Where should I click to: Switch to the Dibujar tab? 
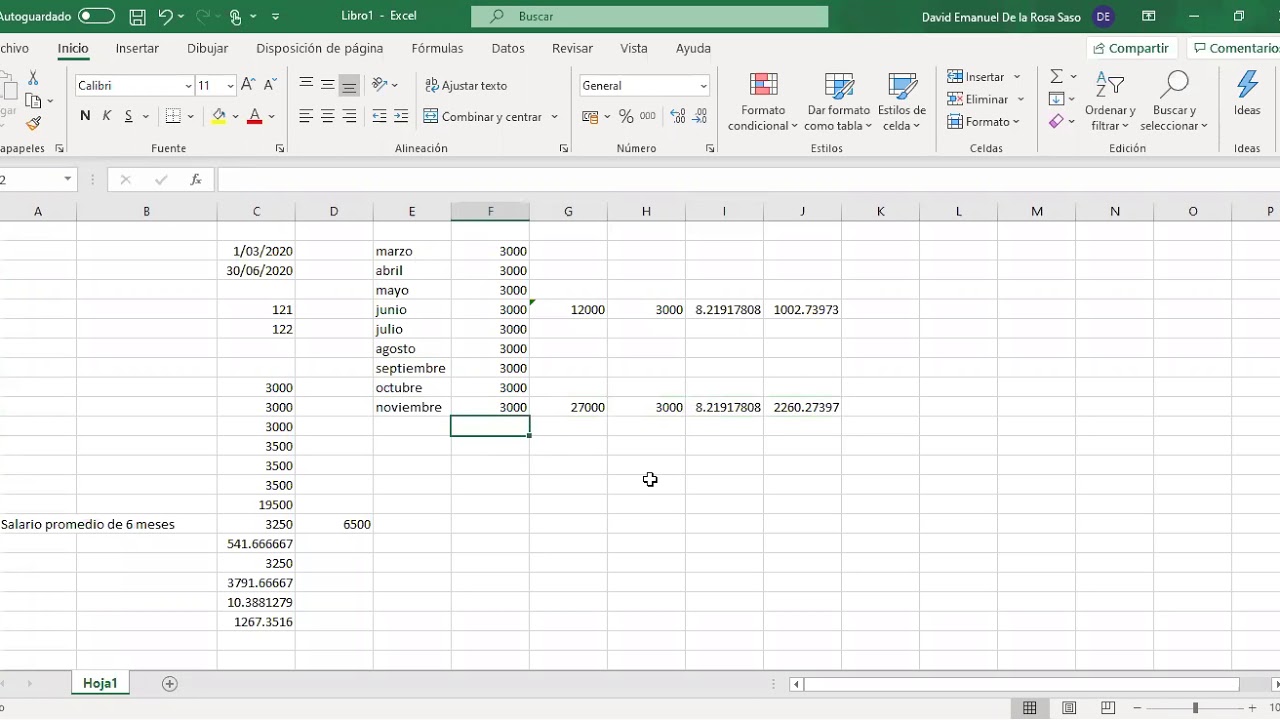click(x=207, y=48)
